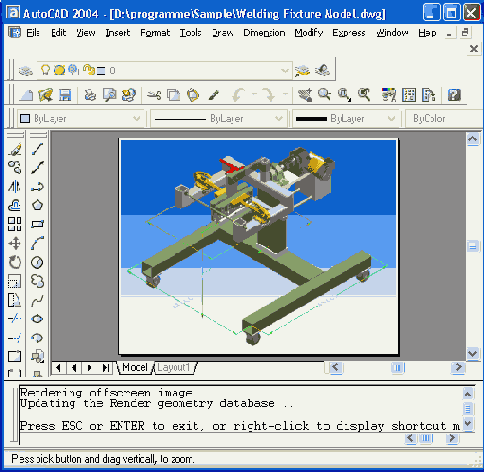This screenshot has height=472, width=484.
Task: Toggle layer 0 lock padlock icon
Action: pyautogui.click(x=89, y=70)
